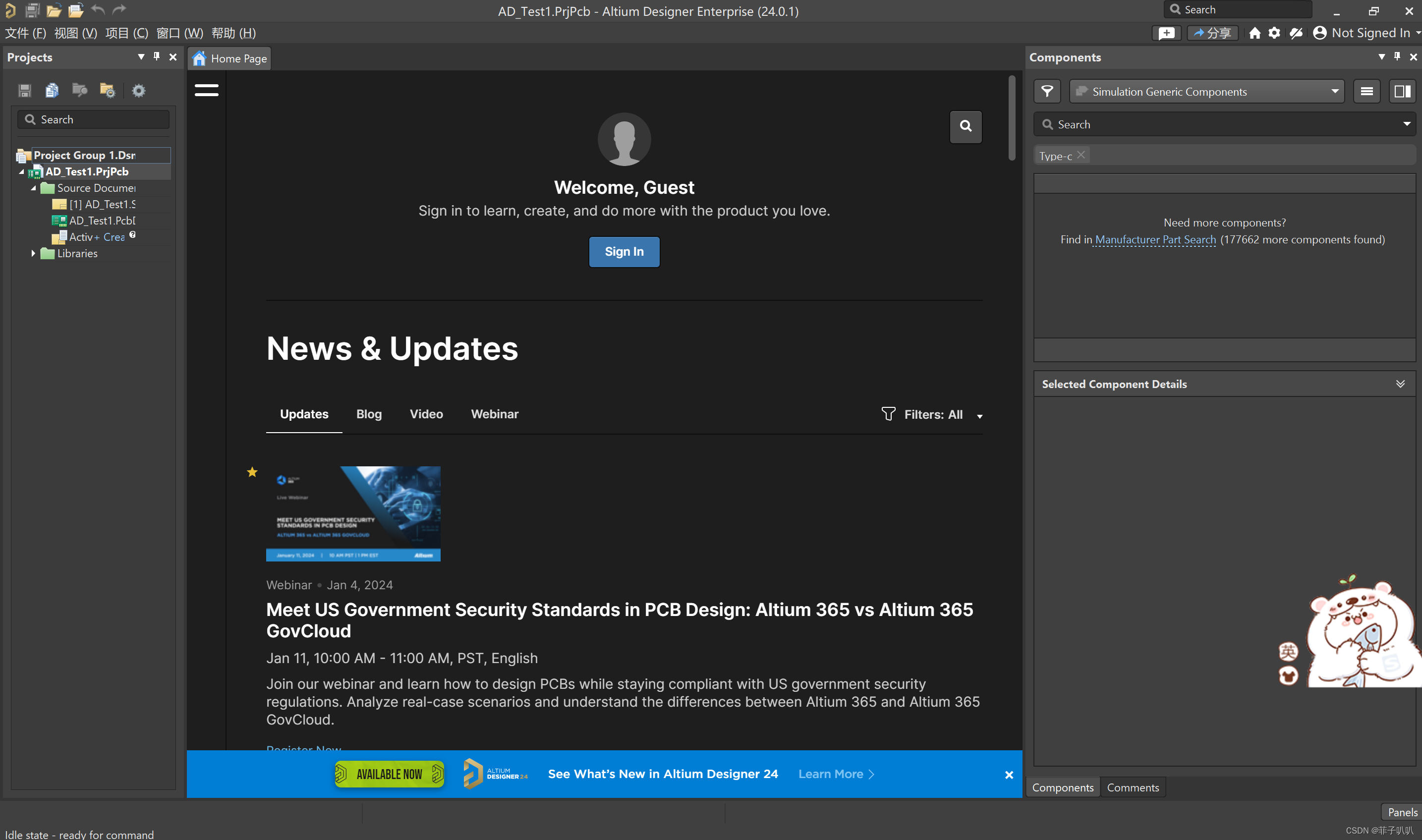Select the Updates news tab

[304, 414]
